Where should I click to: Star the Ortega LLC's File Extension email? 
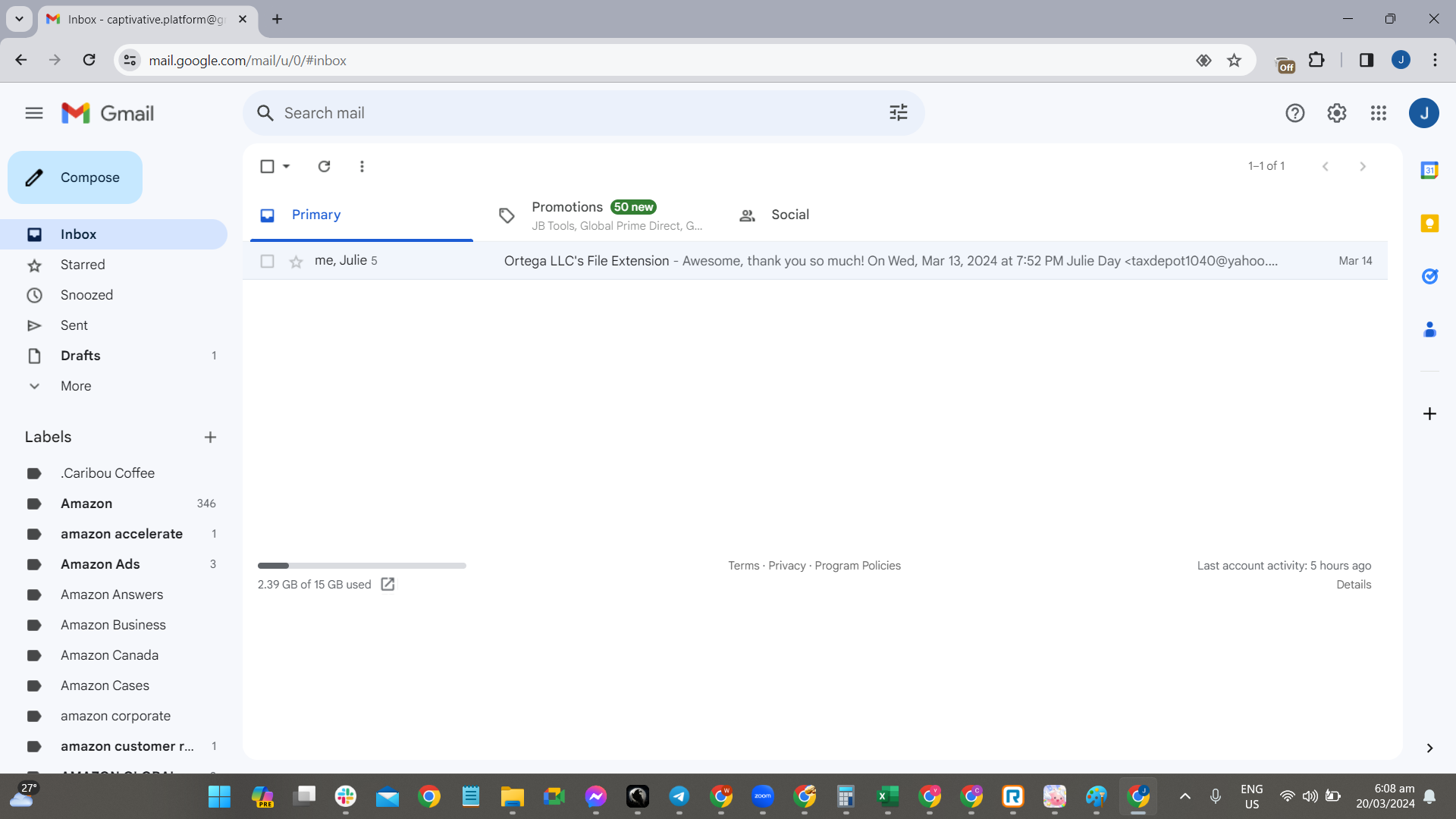pyautogui.click(x=296, y=262)
